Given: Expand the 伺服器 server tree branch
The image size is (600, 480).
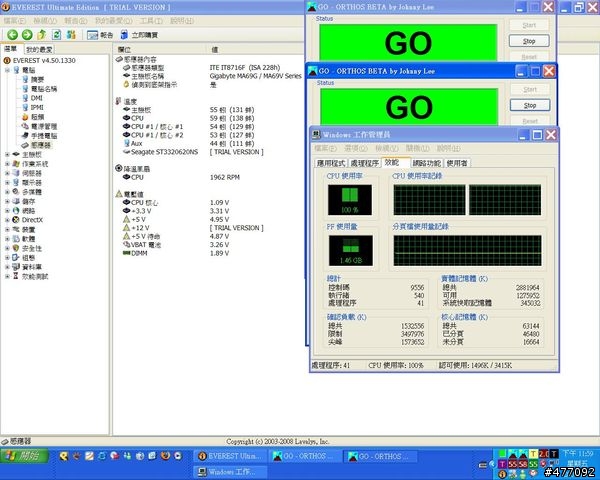Looking at the screenshot, I should point(7,173).
